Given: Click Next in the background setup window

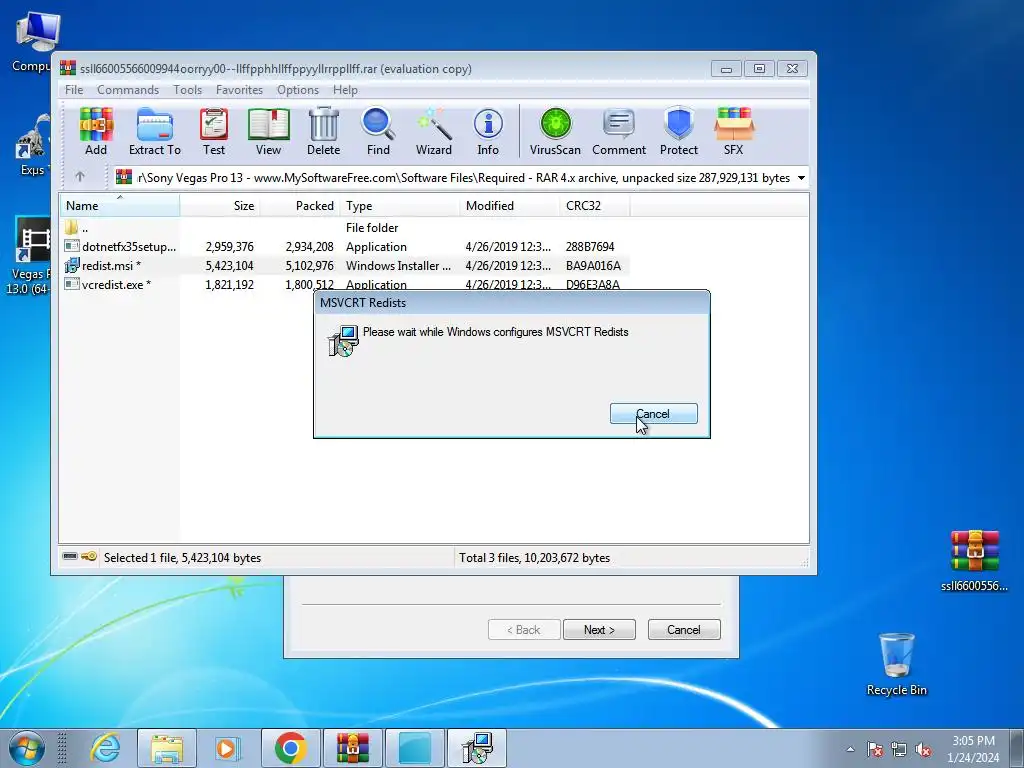Looking at the screenshot, I should (x=599, y=630).
